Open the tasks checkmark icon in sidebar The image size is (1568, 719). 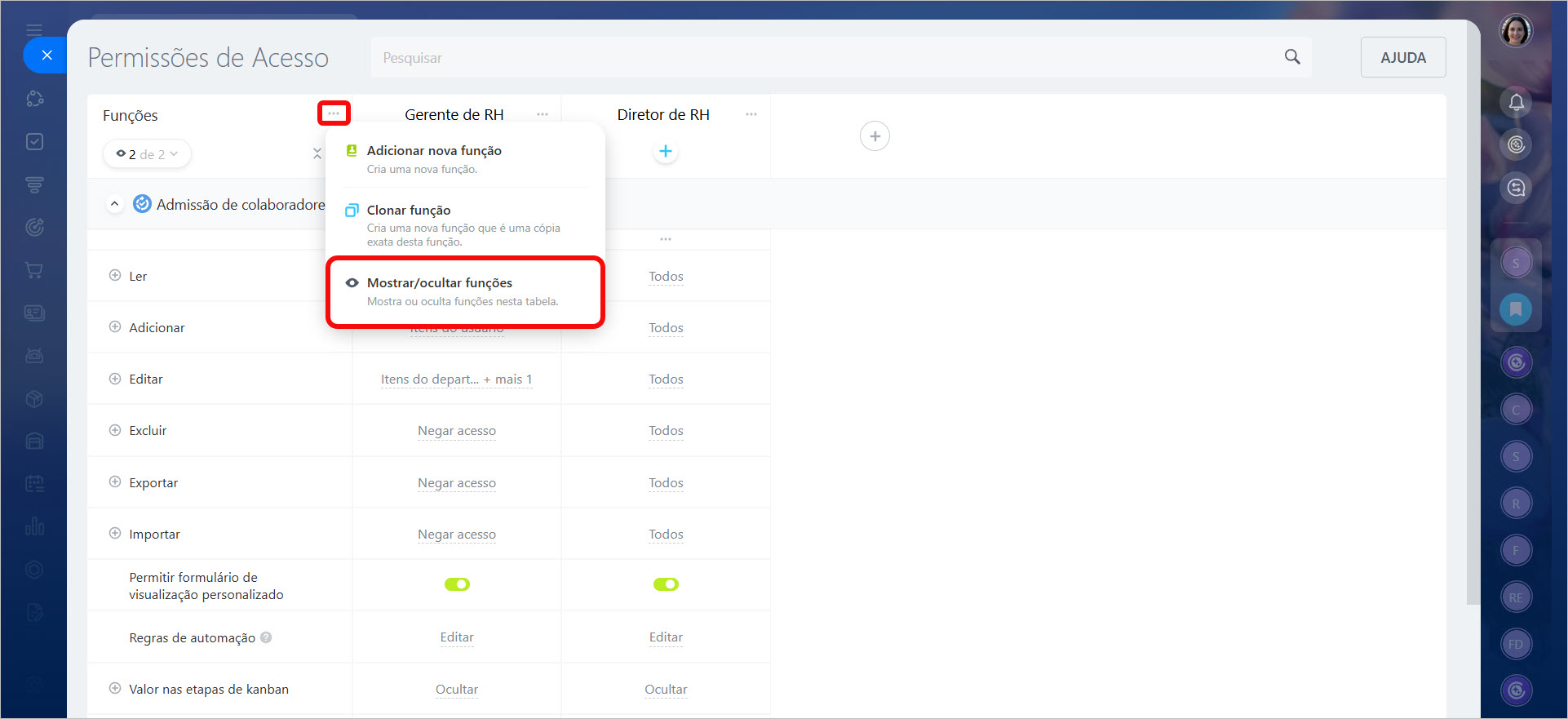[34, 141]
